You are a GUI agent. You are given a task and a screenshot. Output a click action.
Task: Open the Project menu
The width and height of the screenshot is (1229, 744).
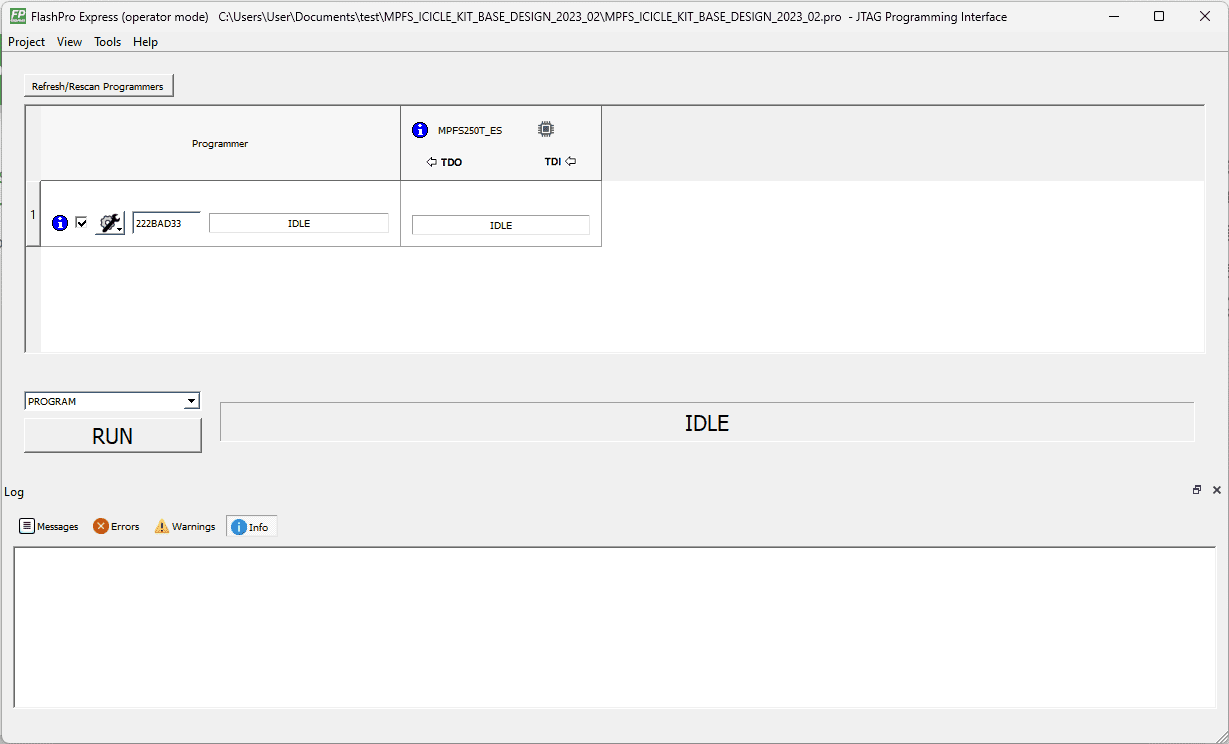pyautogui.click(x=27, y=42)
